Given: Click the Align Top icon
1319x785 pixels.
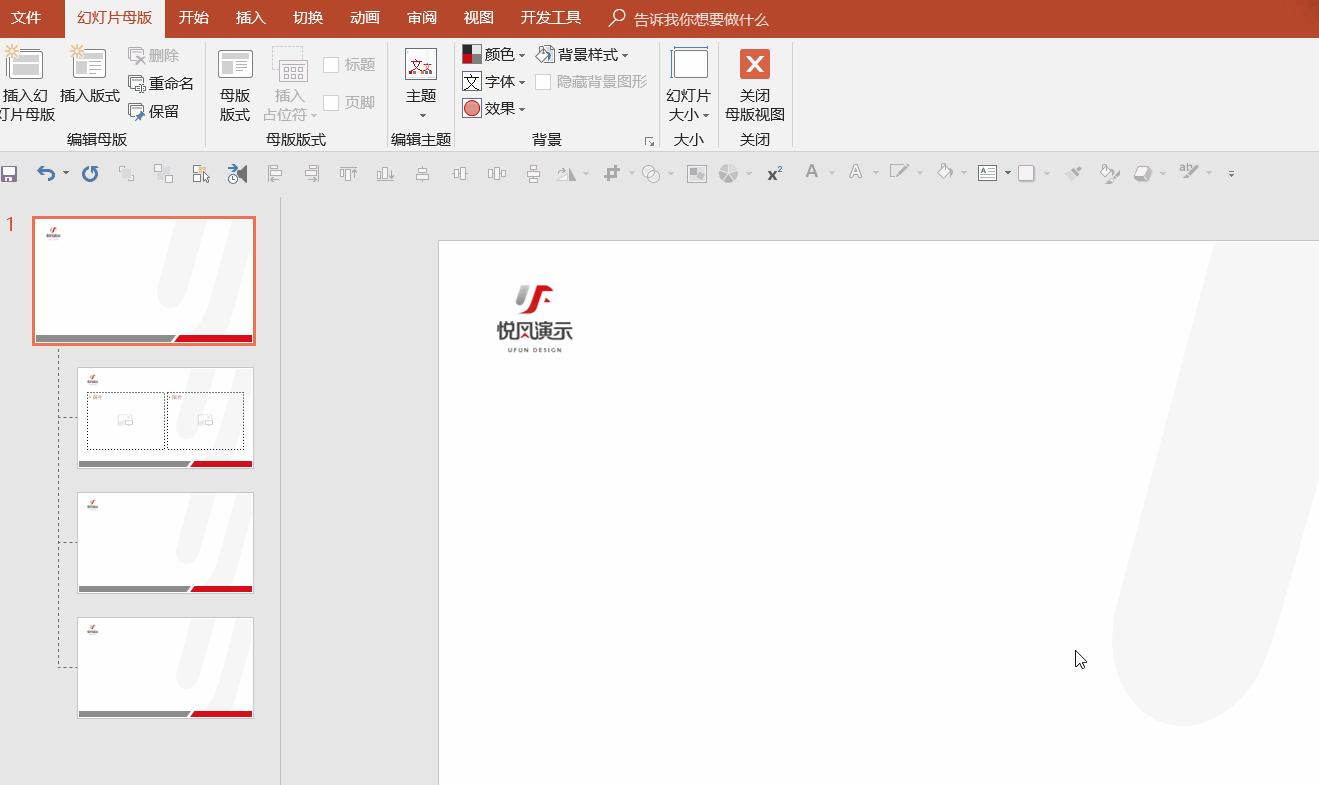Looking at the screenshot, I should (x=348, y=174).
